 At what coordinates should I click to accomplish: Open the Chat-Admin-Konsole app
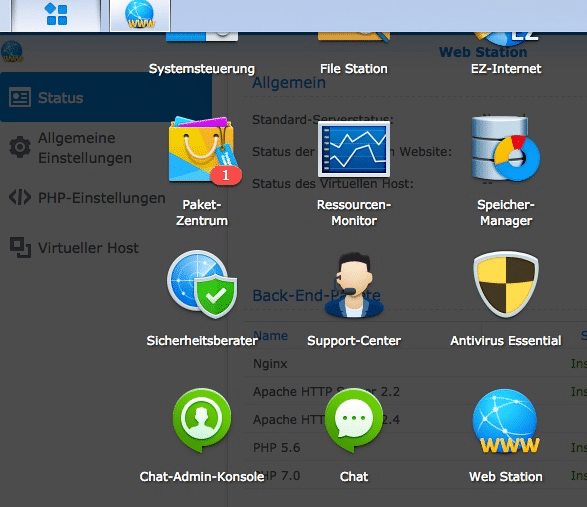point(202,420)
